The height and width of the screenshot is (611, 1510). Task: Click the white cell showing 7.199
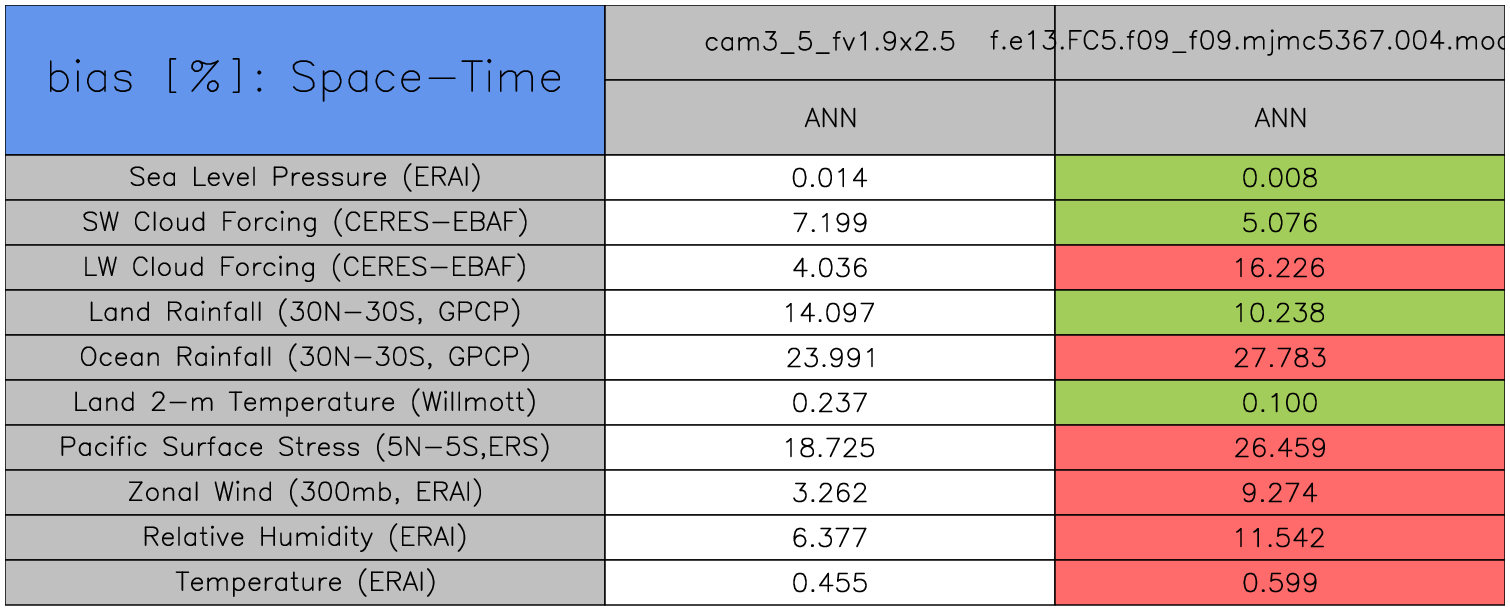829,222
